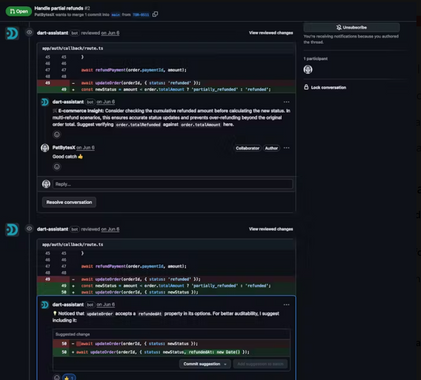421x380 pixels.
Task: Click small dart-assistant avatar on refundedAt suggestion comment
Action: coord(45,305)
